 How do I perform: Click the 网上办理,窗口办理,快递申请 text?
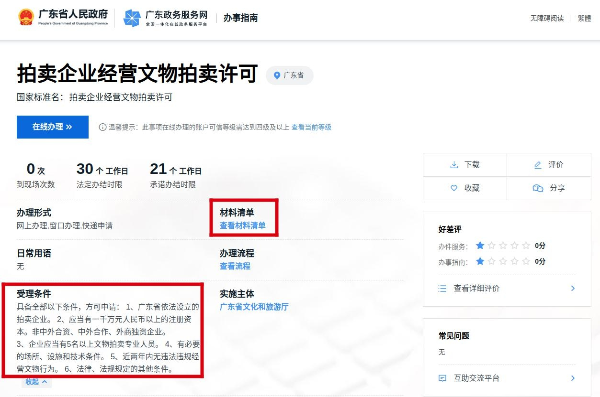click(x=65, y=225)
